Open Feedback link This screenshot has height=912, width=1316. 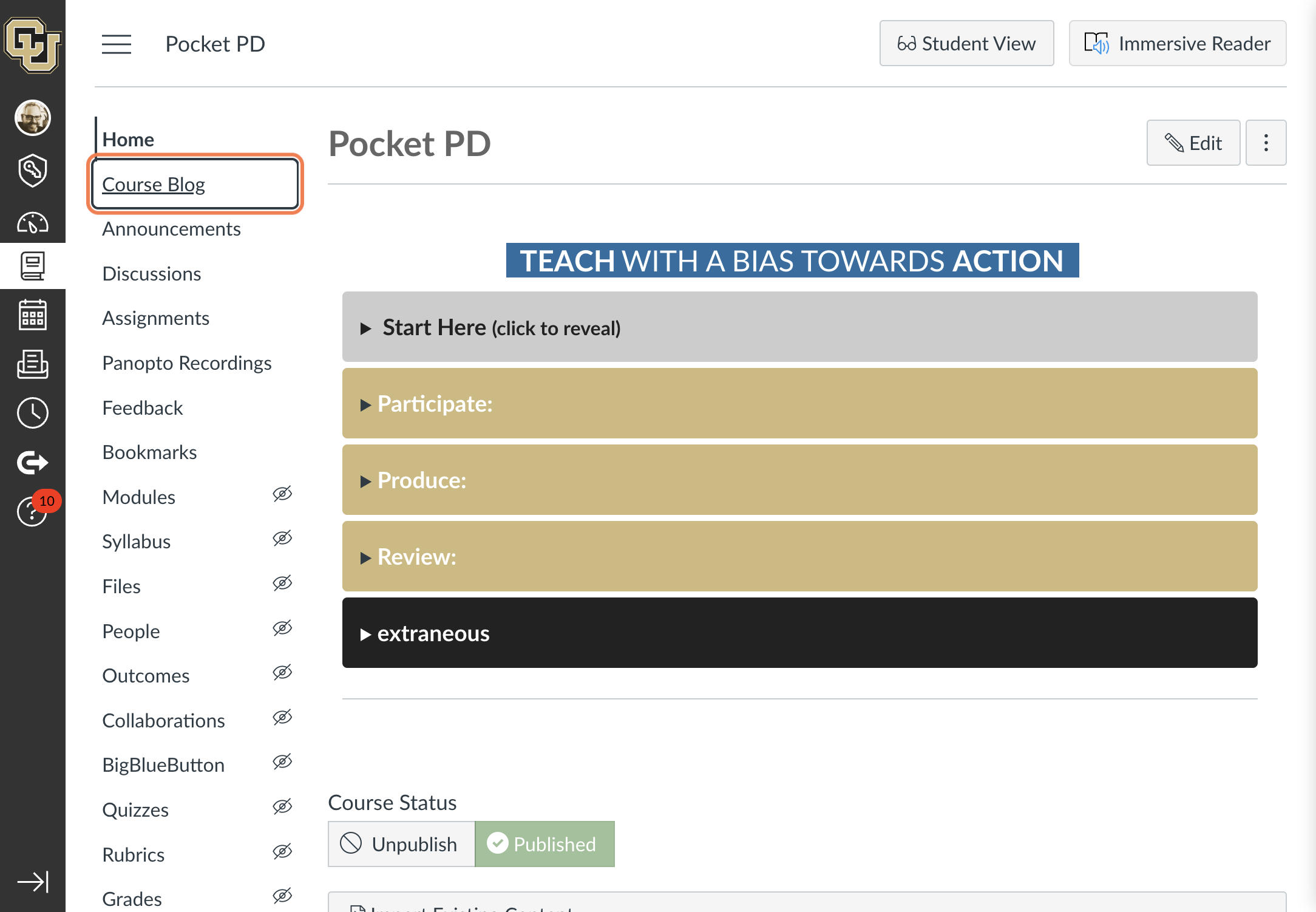point(142,408)
